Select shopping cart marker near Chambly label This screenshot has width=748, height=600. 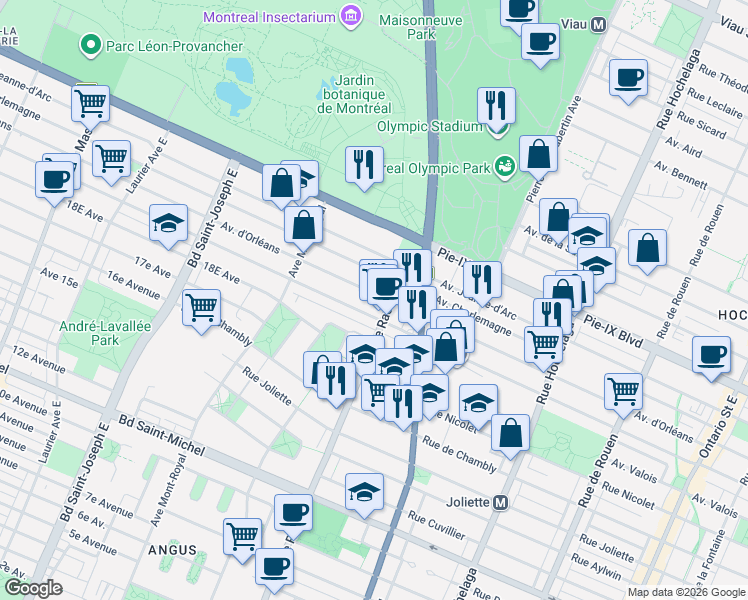[x=201, y=307]
